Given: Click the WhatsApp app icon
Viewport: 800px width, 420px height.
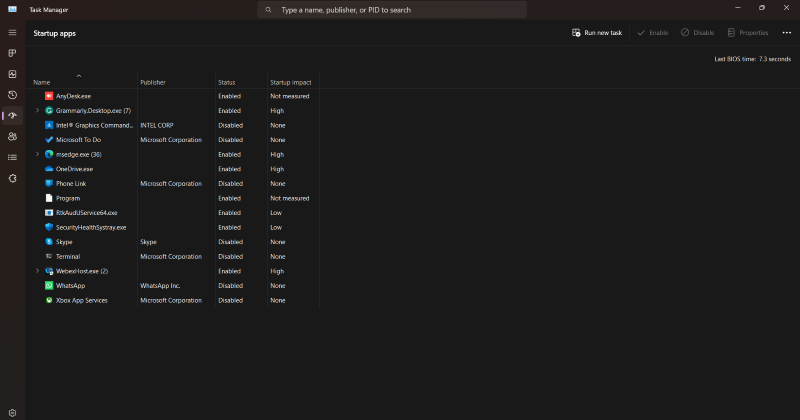Looking at the screenshot, I should 49,286.
